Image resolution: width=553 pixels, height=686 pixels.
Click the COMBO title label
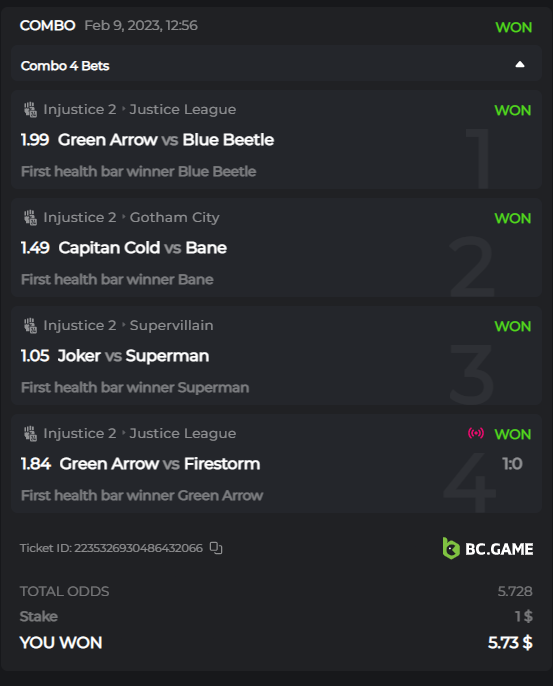(48, 25)
